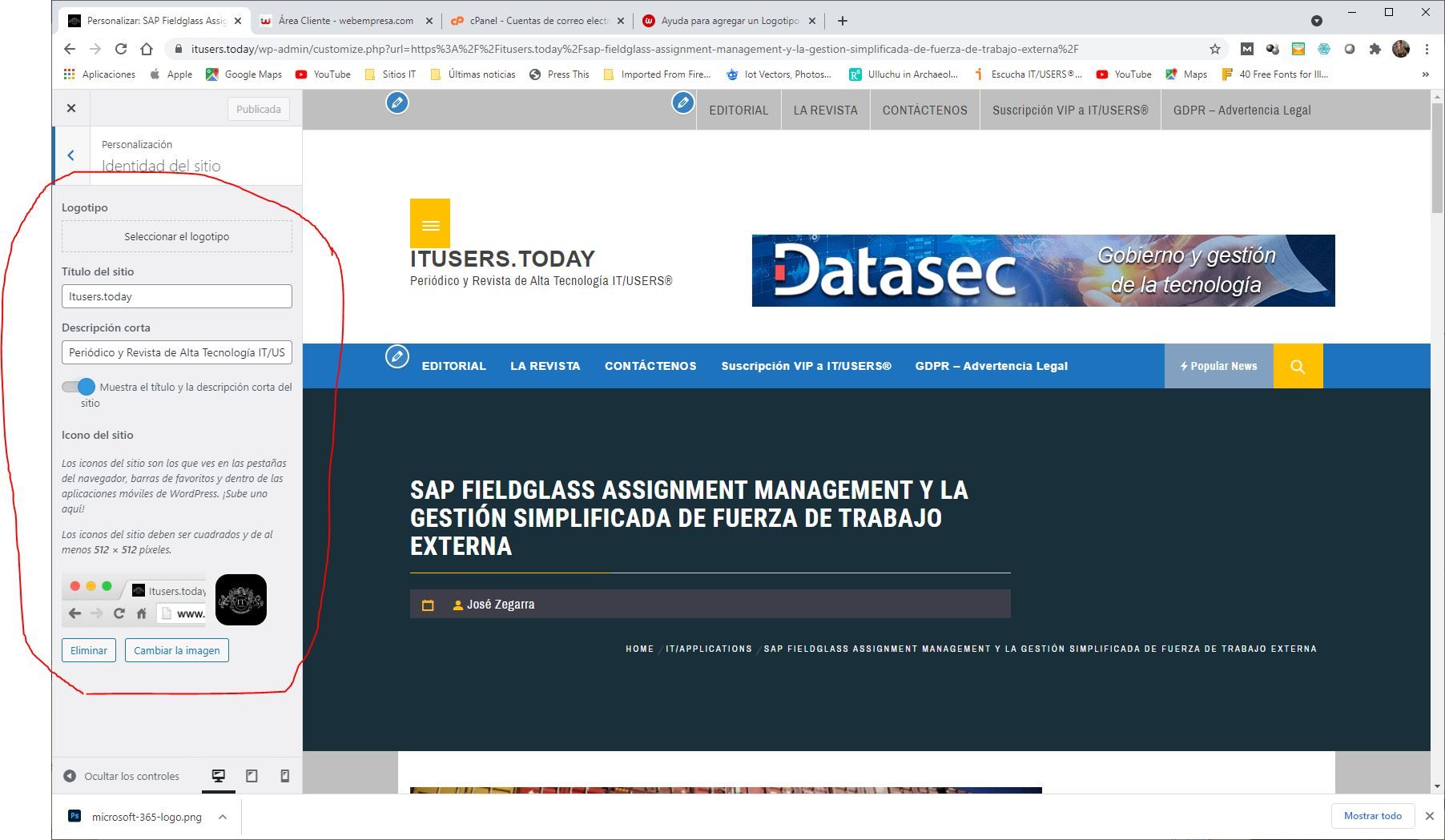The width and height of the screenshot is (1445, 840).
Task: Select EDITORIAL in blue navigation bar
Action: tap(454, 366)
